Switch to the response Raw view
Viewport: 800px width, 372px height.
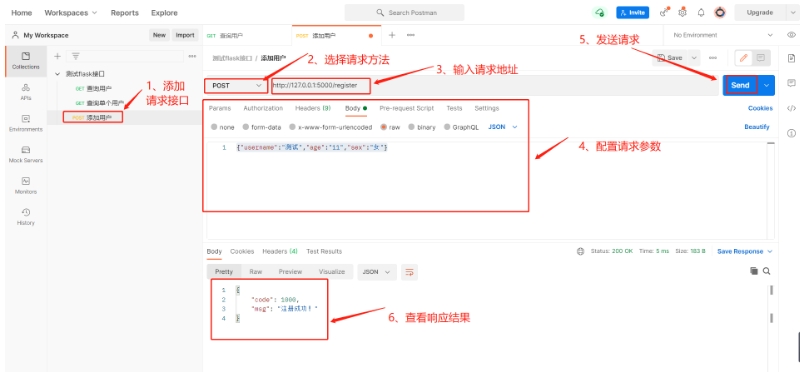(x=256, y=272)
